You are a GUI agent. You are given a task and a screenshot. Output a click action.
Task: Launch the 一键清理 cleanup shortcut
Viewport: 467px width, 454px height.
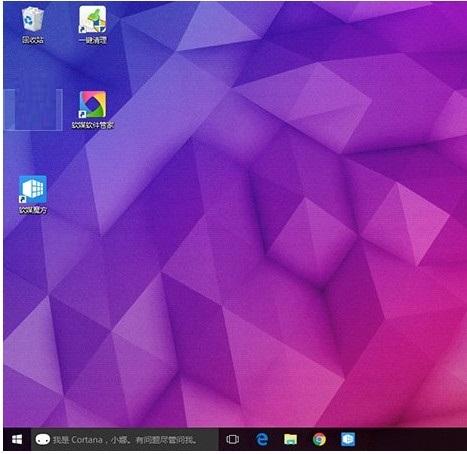pos(93,25)
